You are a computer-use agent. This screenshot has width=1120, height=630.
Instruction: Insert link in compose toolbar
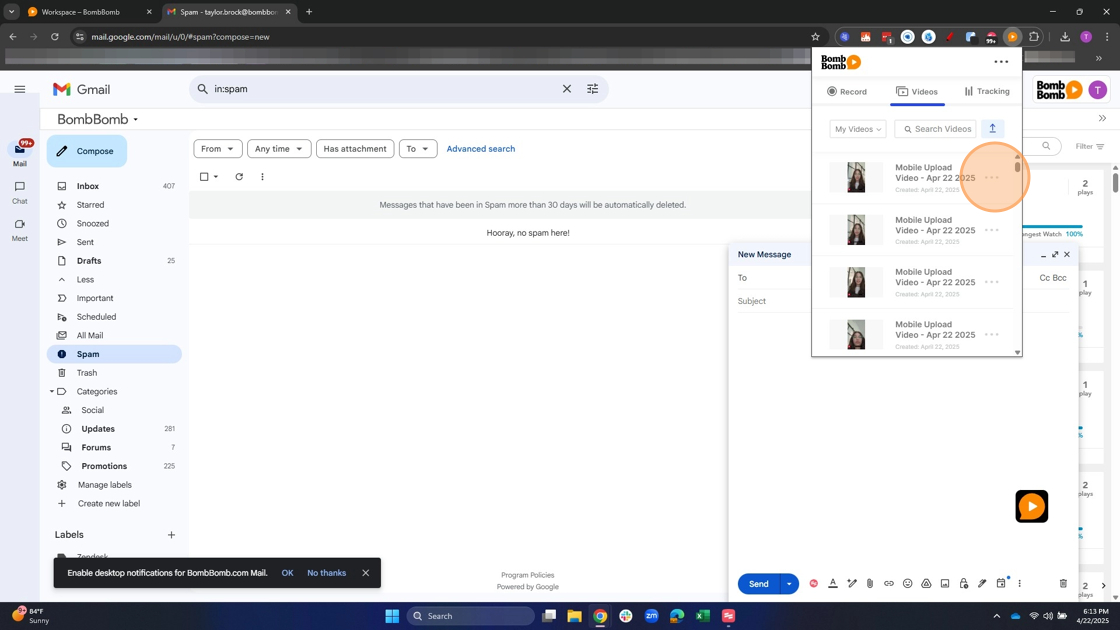889,584
